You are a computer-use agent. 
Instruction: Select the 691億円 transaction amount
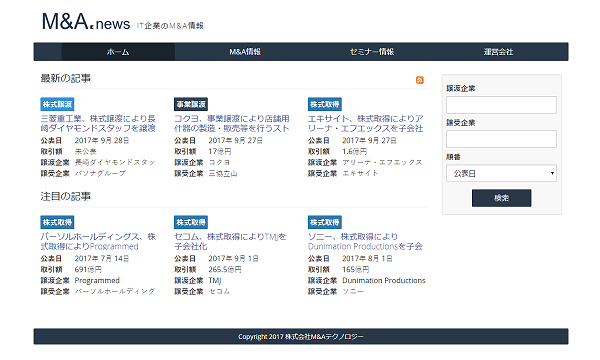coord(88,269)
